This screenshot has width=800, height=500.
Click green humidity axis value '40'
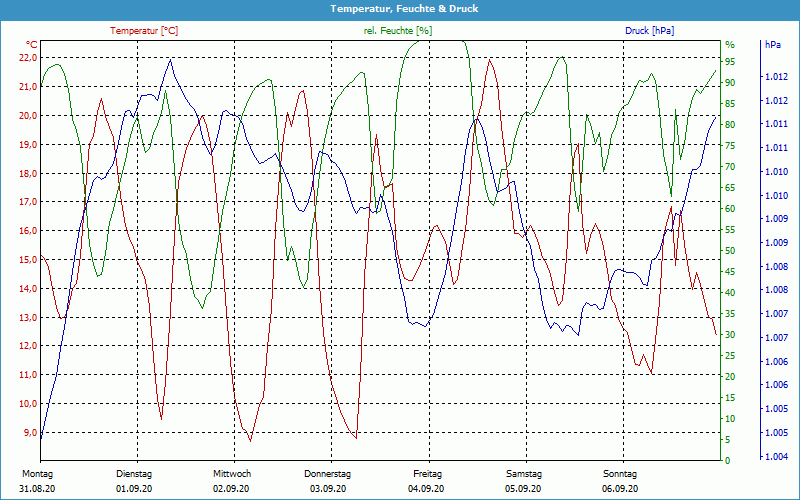730,292
